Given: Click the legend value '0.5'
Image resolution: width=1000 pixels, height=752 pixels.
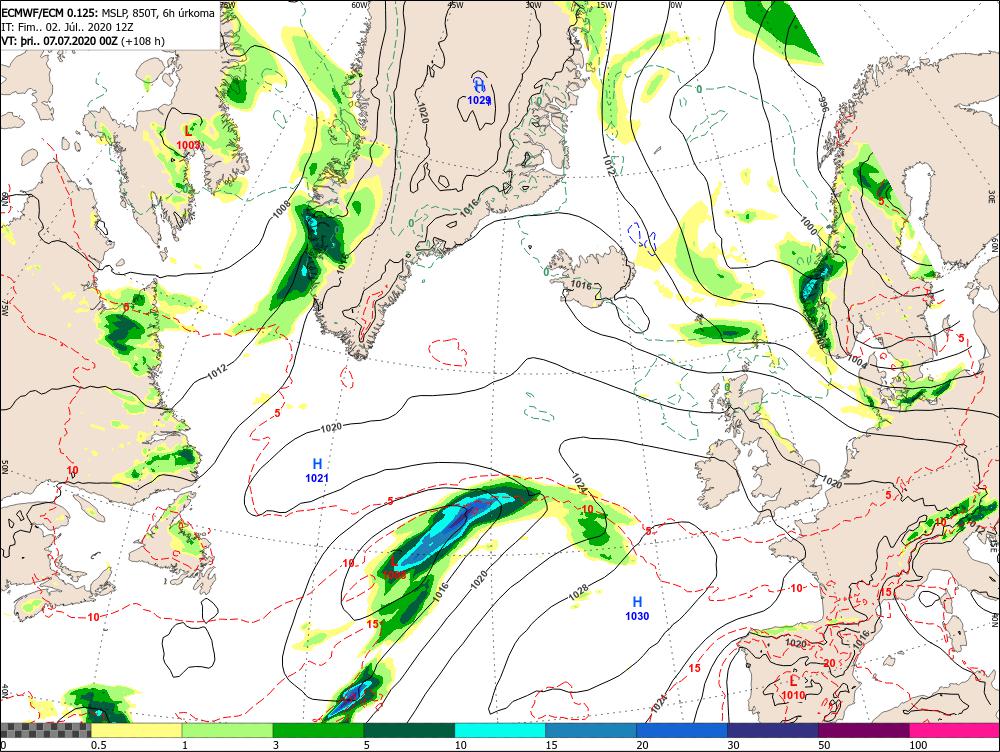Looking at the screenshot, I should (x=98, y=745).
